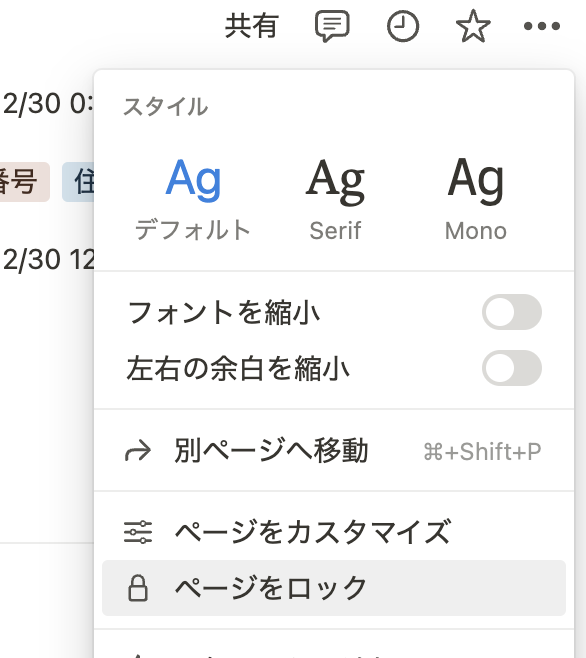Click the デフォルト font label
The image size is (586, 658).
coord(193,230)
